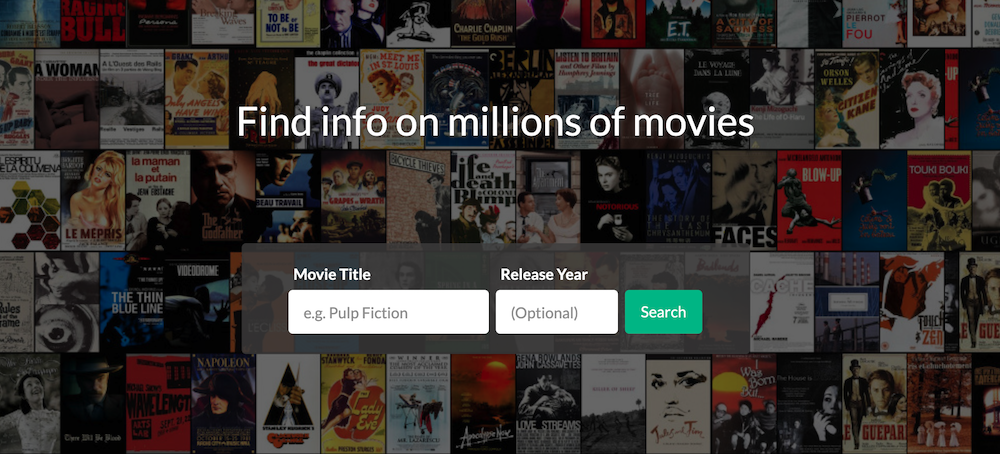Focus the Release Year optional field

pos(557,312)
